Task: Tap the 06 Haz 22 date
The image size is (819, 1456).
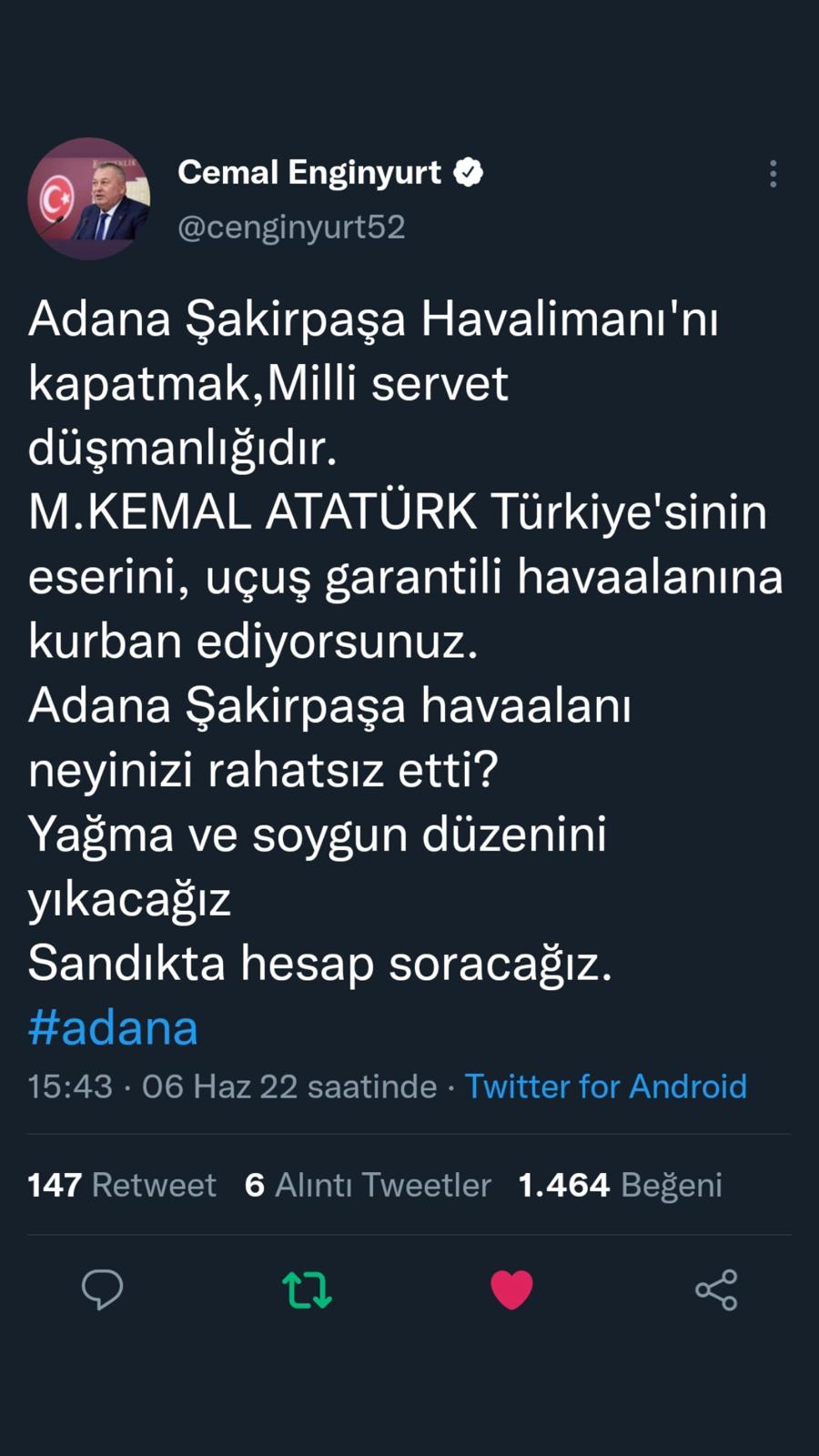Action: [219, 1087]
